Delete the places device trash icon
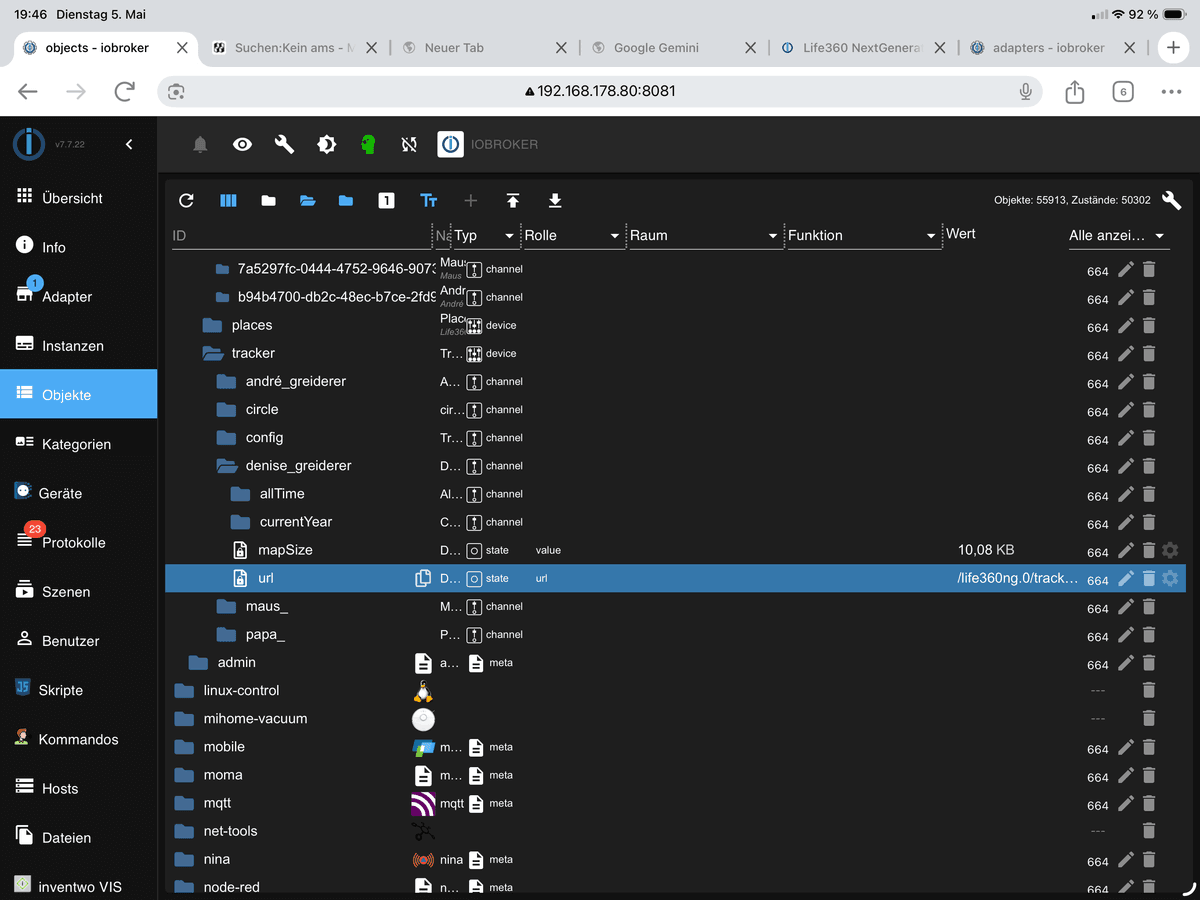 [x=1149, y=325]
